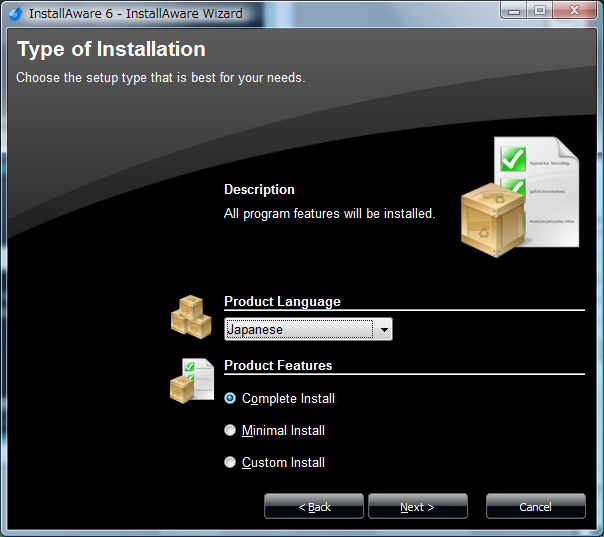Pick the Custom Install radio button

point(230,462)
